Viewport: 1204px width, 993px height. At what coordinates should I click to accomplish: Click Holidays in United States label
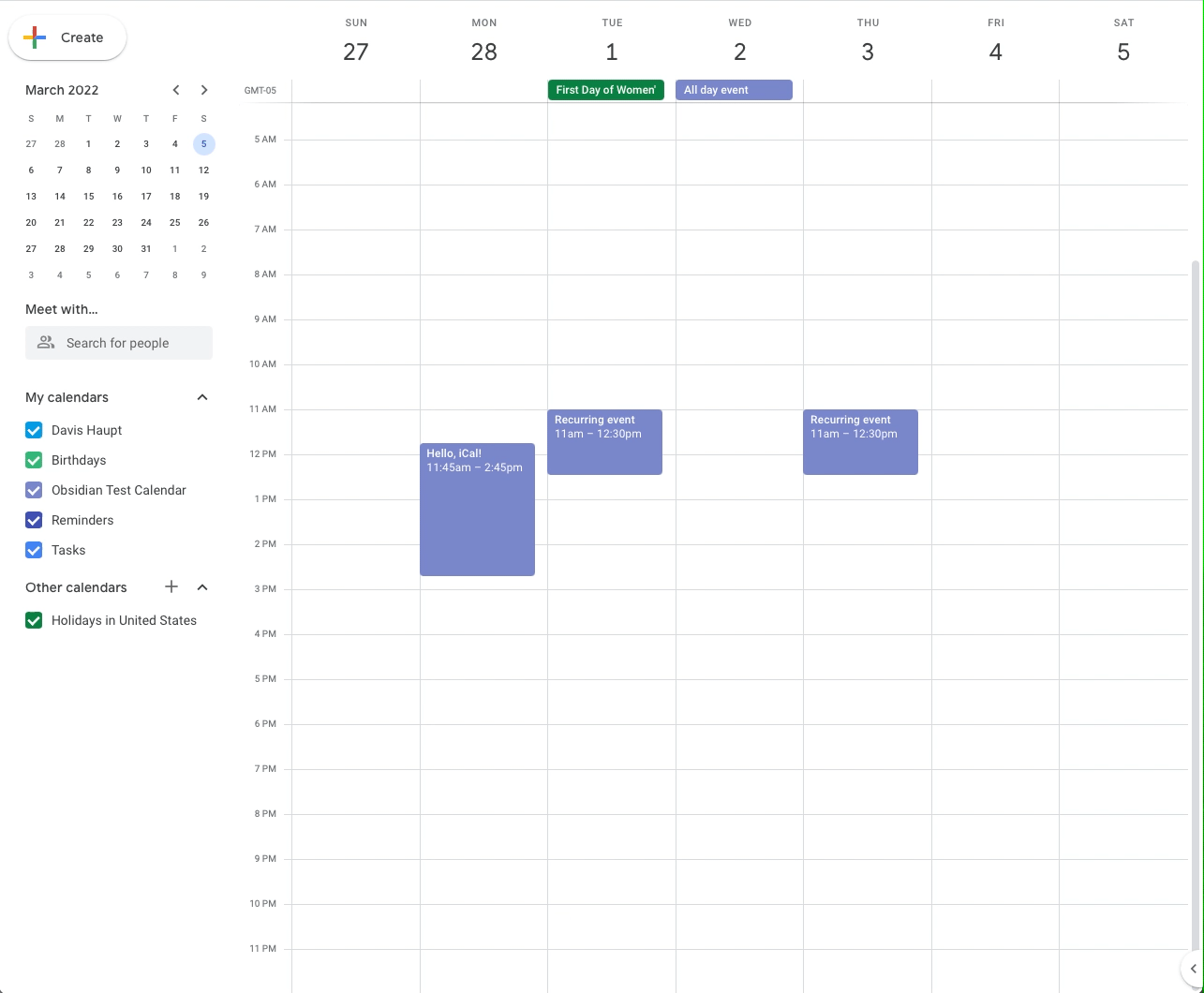[124, 620]
